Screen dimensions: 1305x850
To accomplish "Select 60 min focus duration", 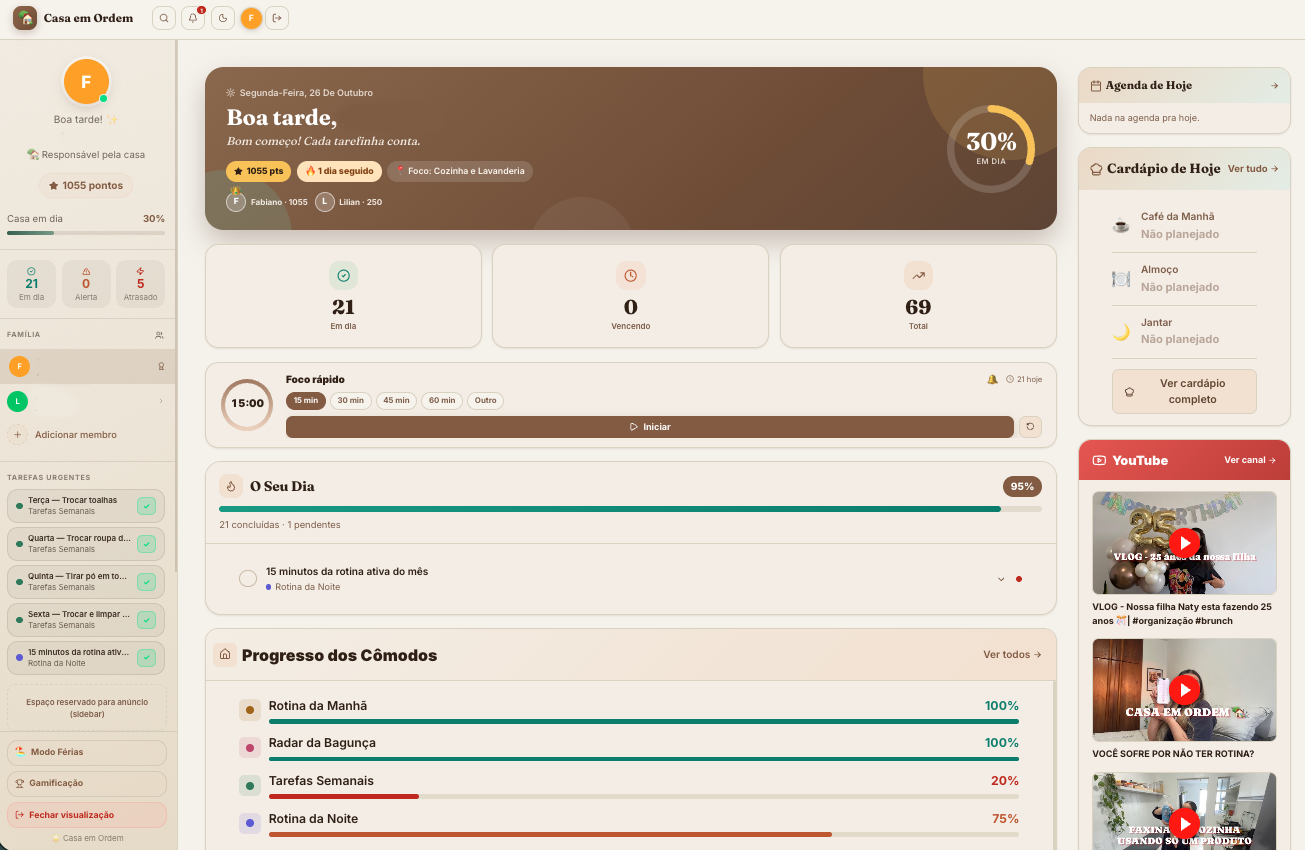I will point(442,400).
